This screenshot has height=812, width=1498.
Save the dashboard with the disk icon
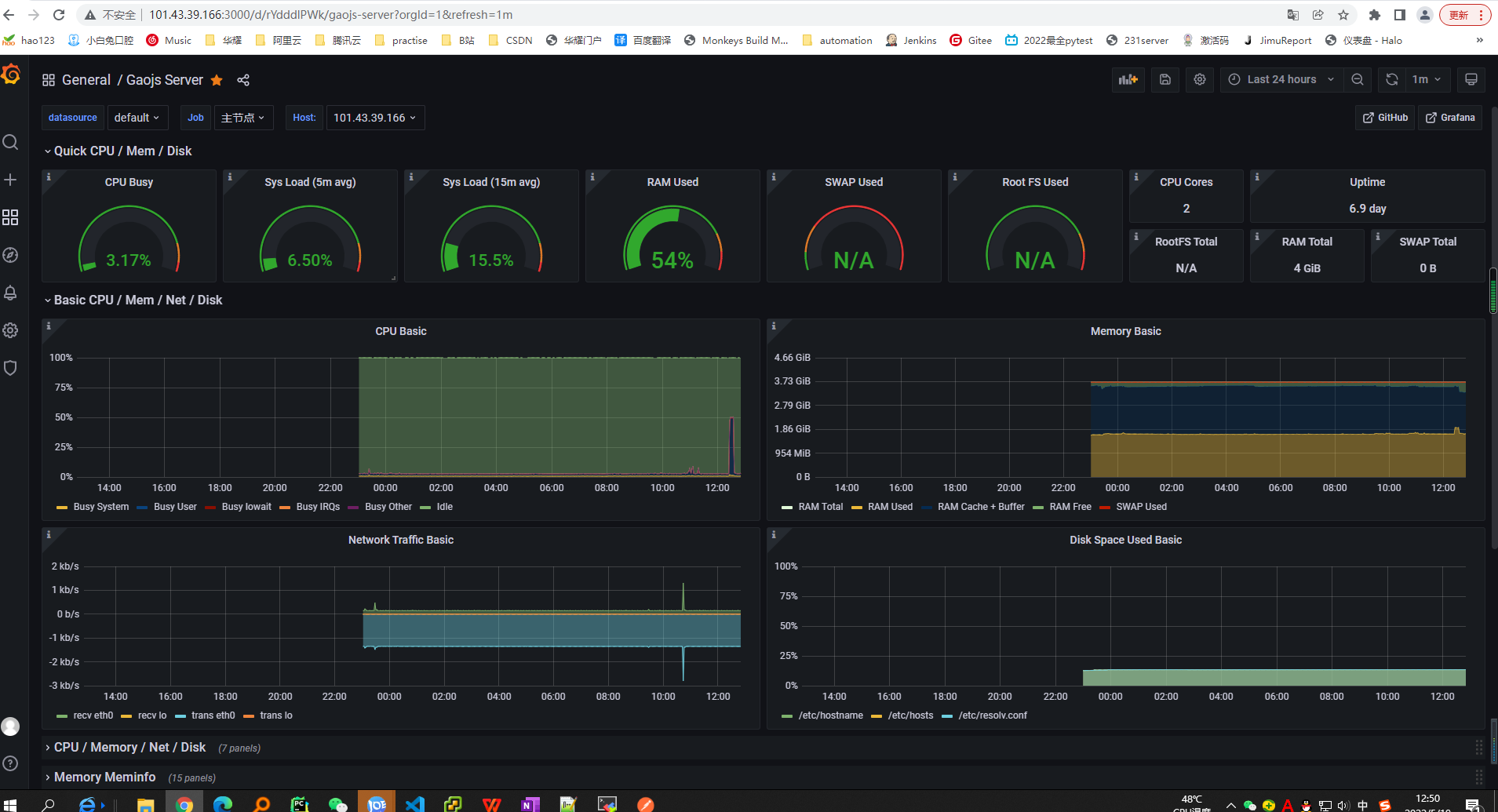point(1165,79)
